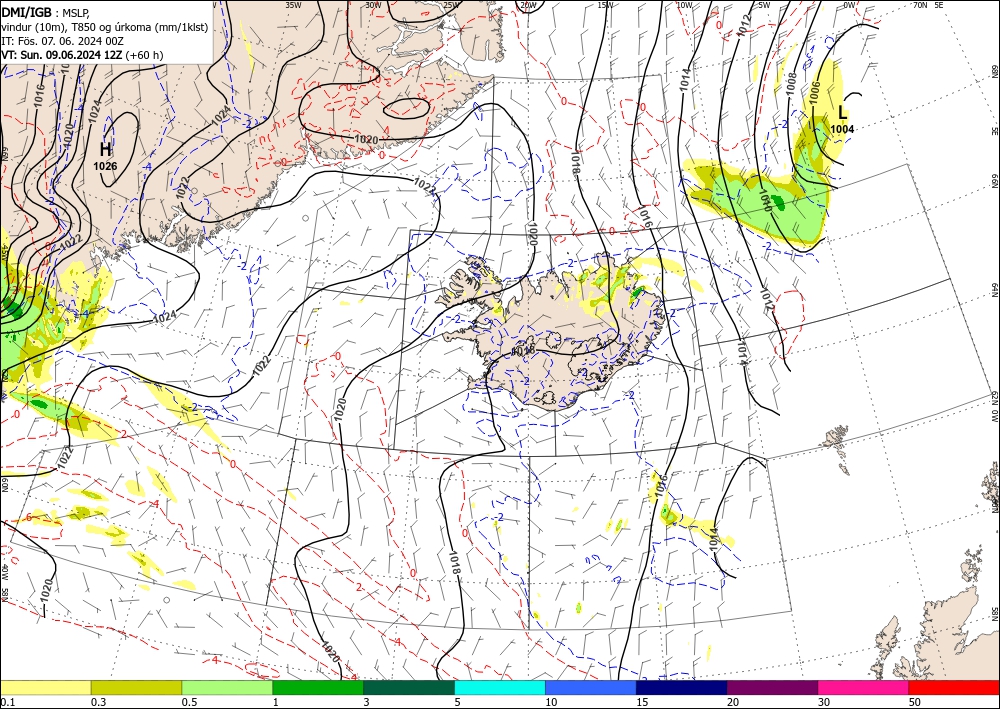This screenshot has height=709, width=1000.
Task: Click the light green 0.5–1 legend swatch
Action: pyautogui.click(x=227, y=687)
